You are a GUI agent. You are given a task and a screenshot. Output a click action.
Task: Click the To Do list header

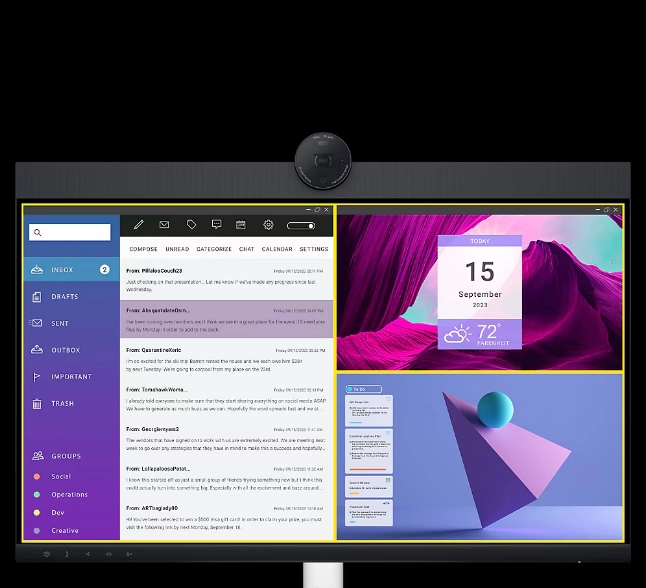pos(364,389)
